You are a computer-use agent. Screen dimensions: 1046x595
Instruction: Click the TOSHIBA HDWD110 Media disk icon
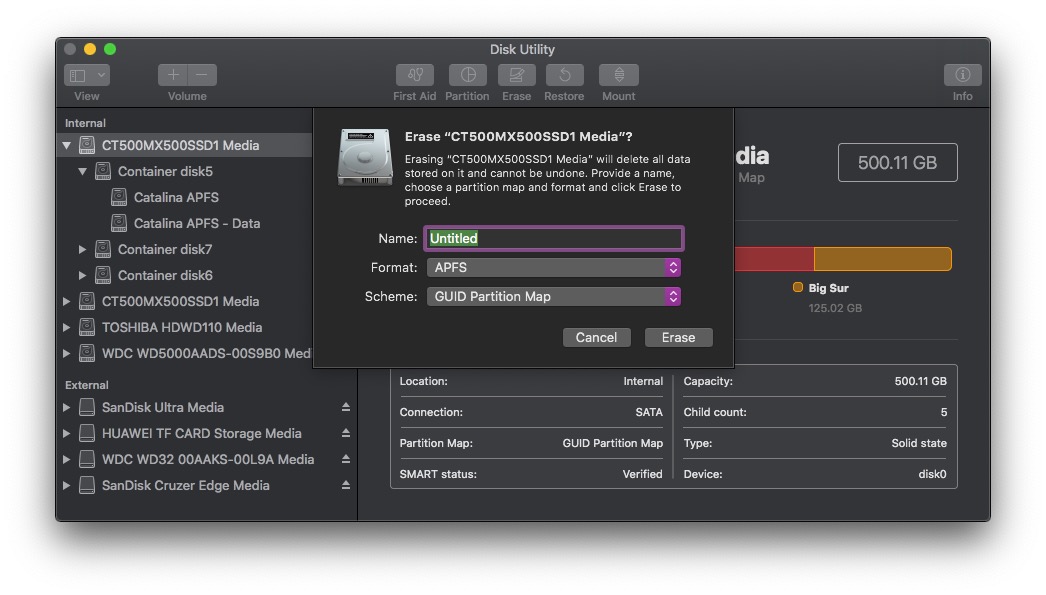[x=87, y=327]
